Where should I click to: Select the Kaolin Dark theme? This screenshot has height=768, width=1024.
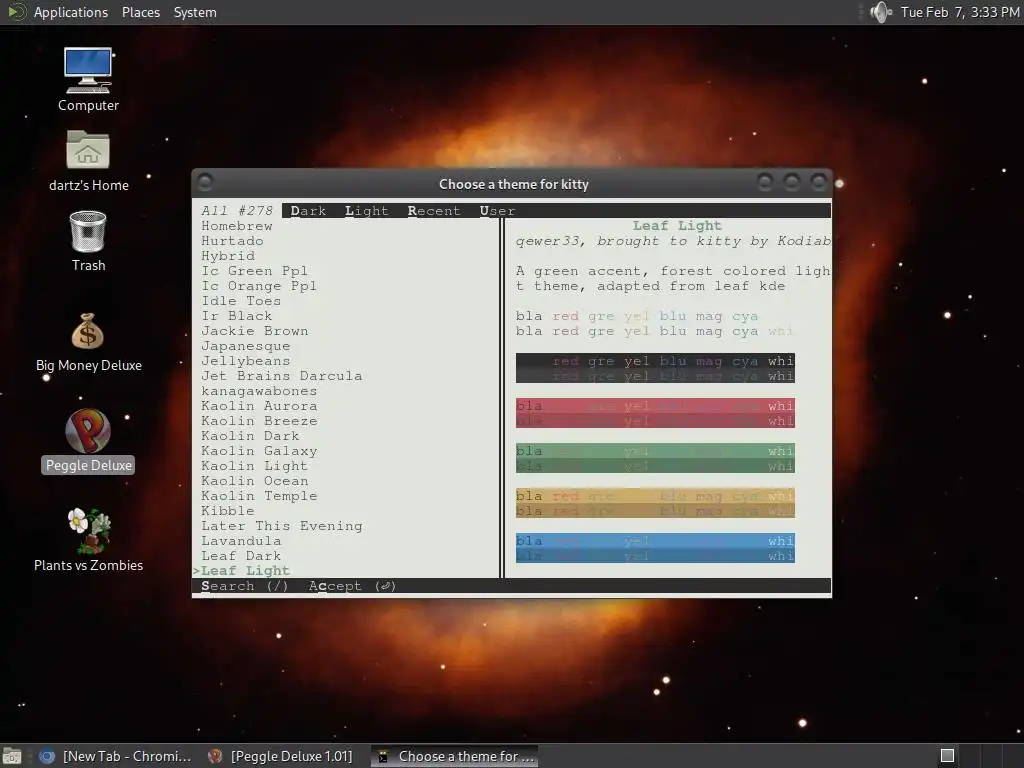tap(250, 436)
